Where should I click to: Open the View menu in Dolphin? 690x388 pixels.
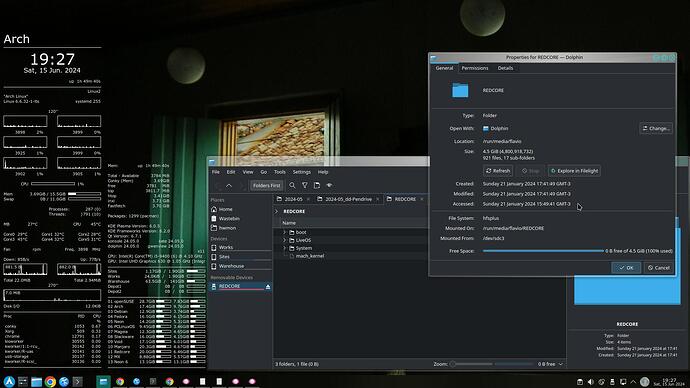248,172
